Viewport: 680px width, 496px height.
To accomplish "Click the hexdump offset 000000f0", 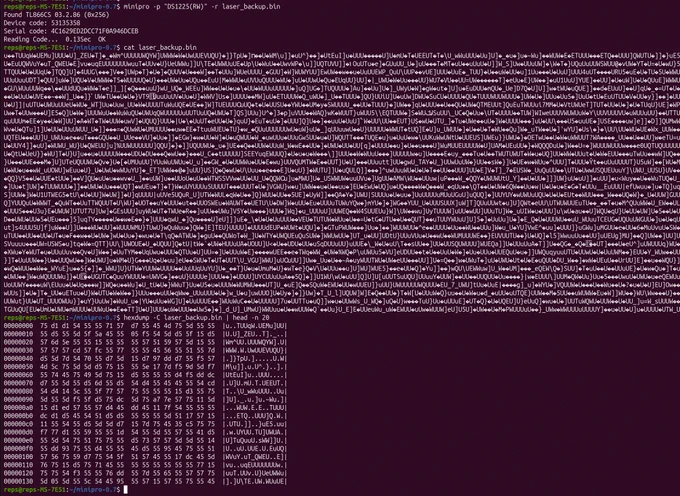I will coord(18,449).
